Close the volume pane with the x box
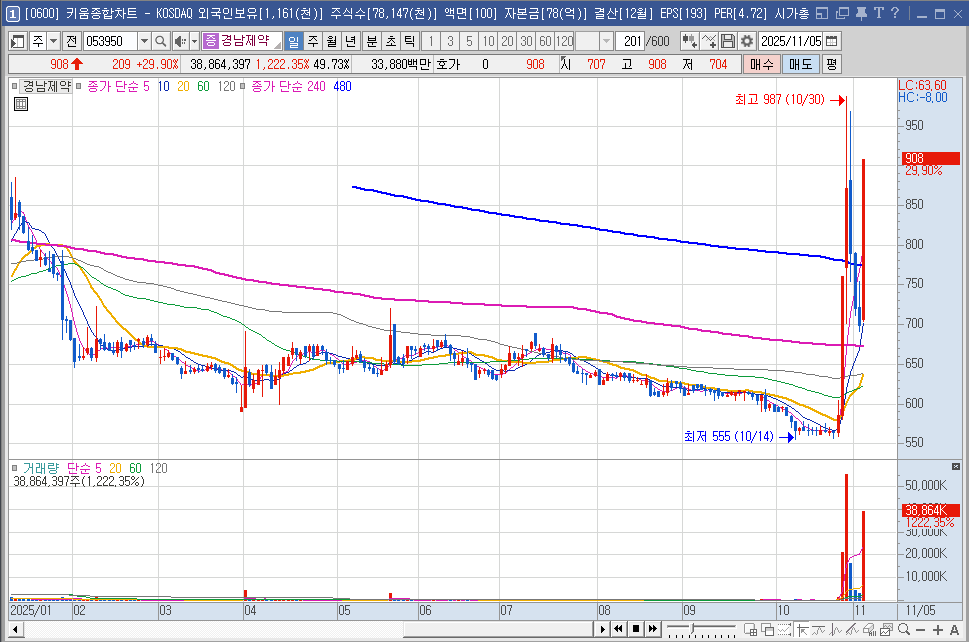 tap(955, 467)
